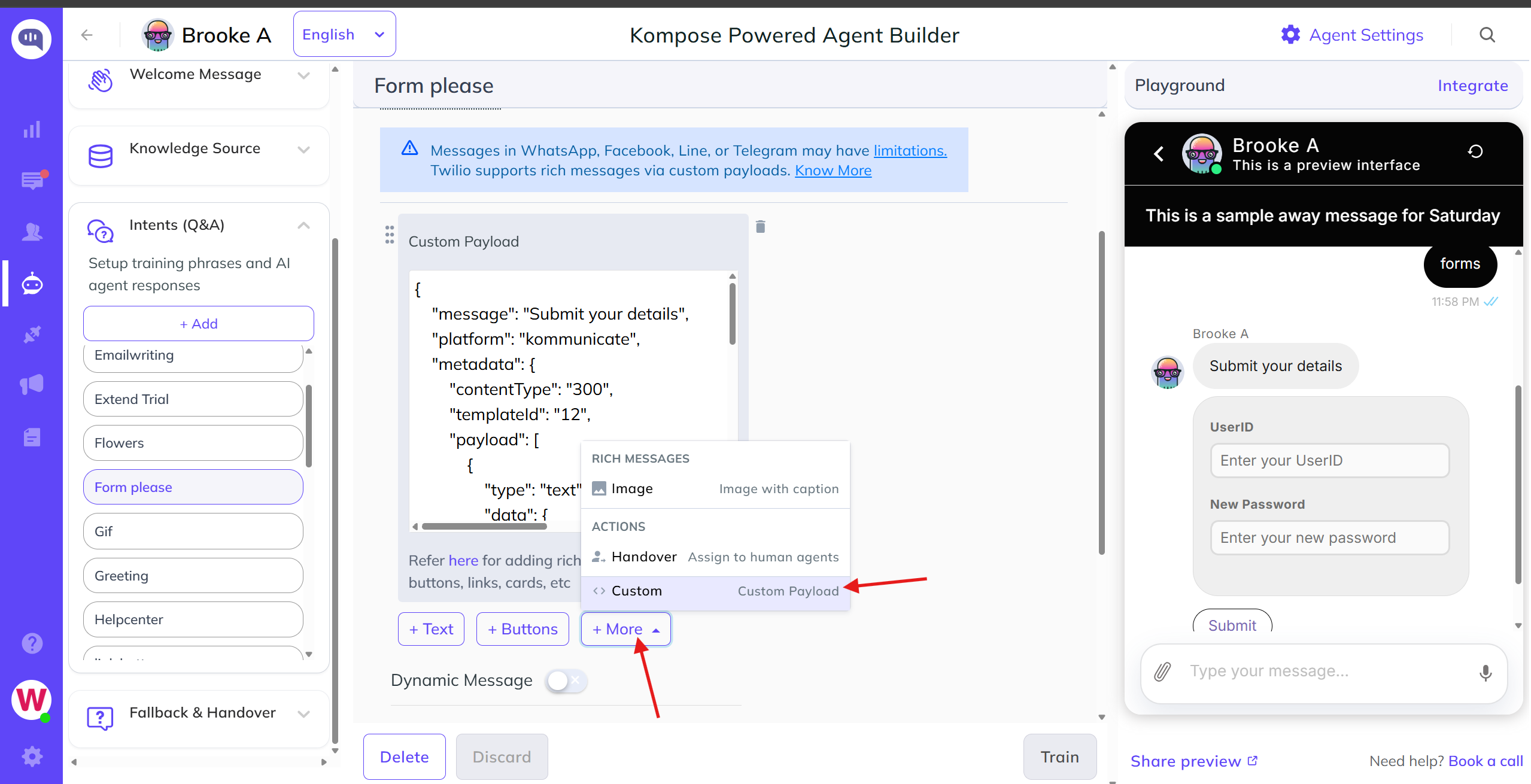Focus the Enter your UserID field

pyautogui.click(x=1329, y=460)
